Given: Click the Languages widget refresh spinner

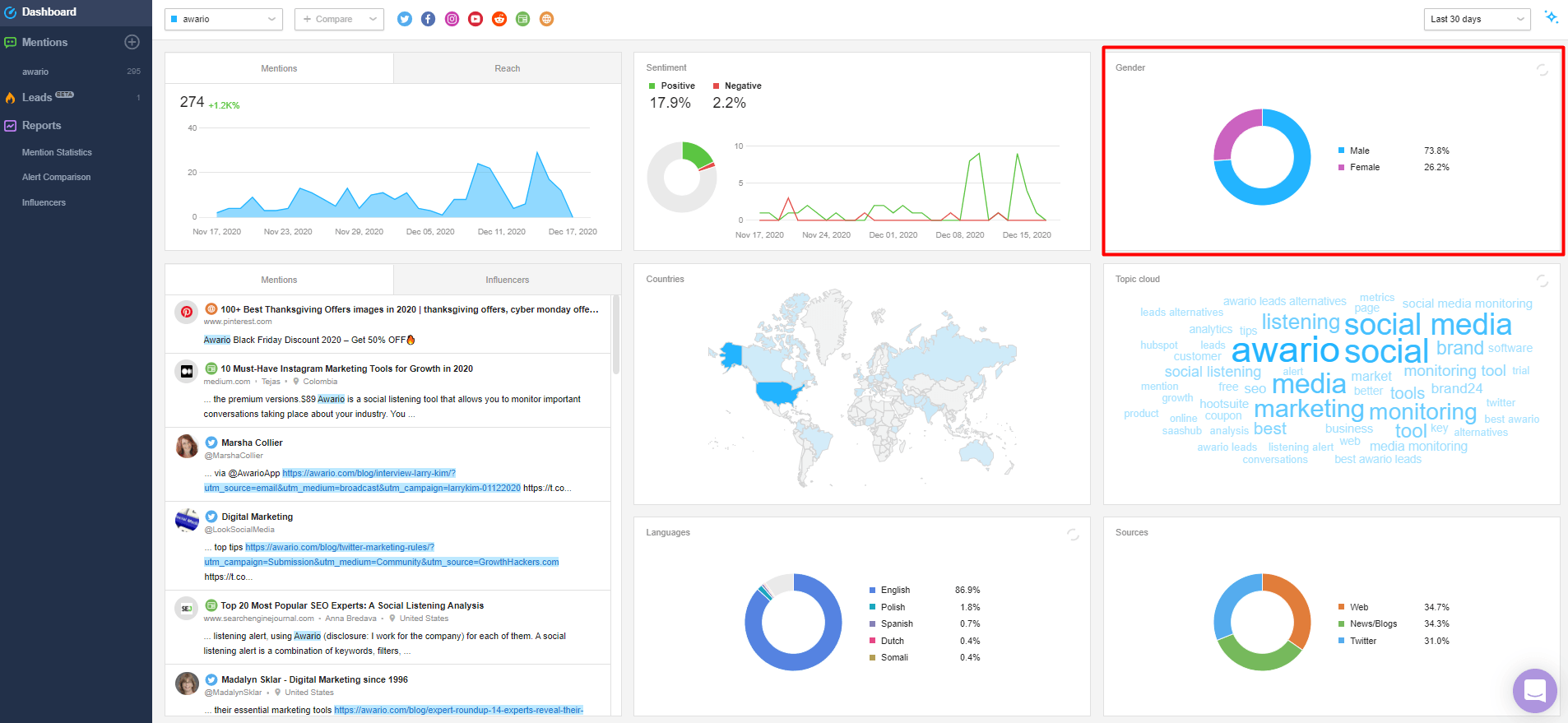Looking at the screenshot, I should [x=1073, y=535].
